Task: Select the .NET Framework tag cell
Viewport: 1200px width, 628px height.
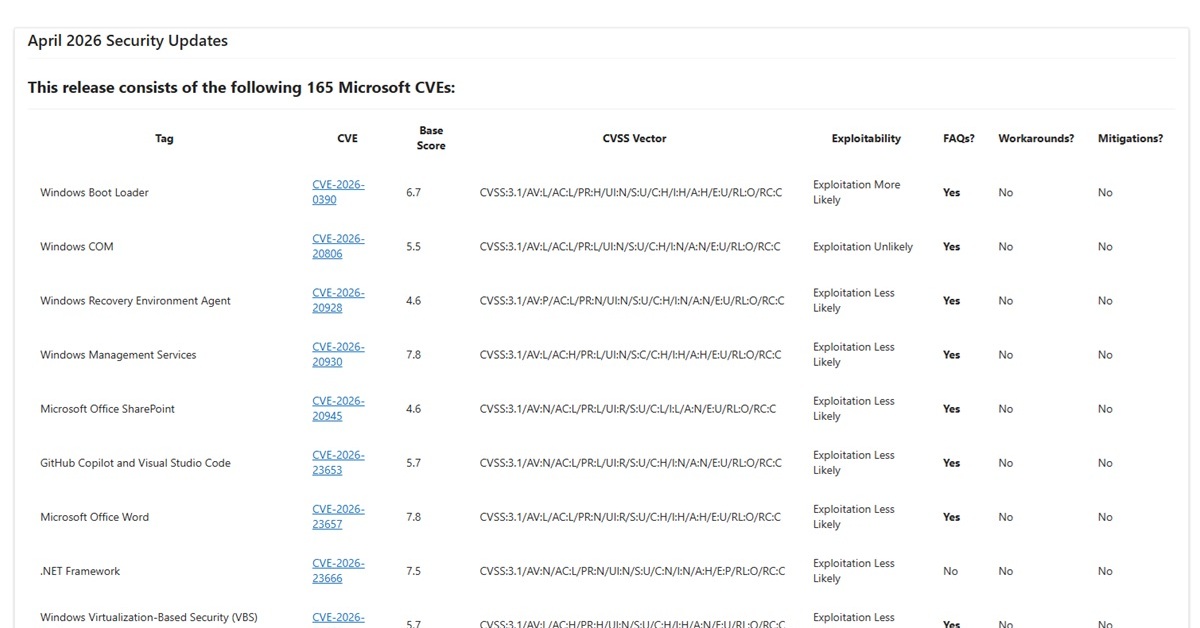Action: pos(77,570)
